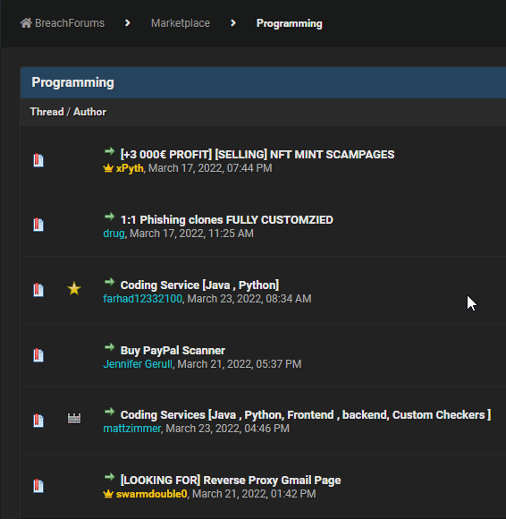Open the Coding Services Custom Checkers thread
The image size is (506, 520).
click(x=306, y=415)
